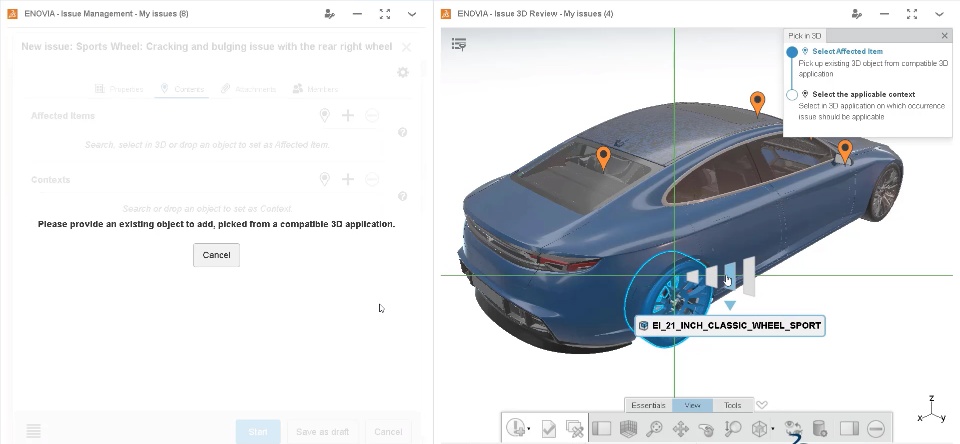Select the Pan four-arrow tool
This screenshot has height=444, width=960.
680,428
